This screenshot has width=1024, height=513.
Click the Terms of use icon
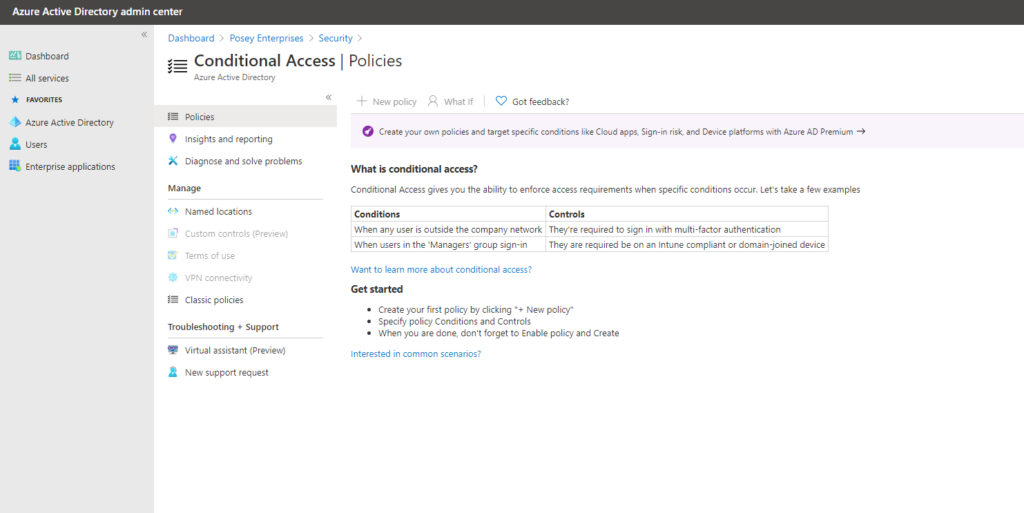(x=172, y=255)
